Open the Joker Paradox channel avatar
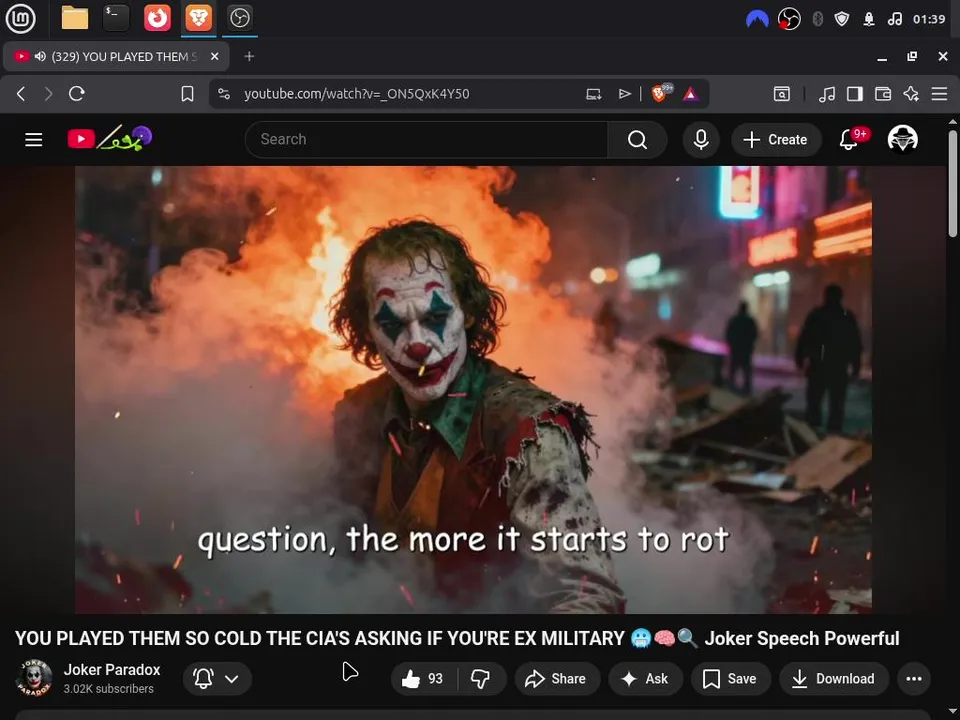 pyautogui.click(x=34, y=678)
